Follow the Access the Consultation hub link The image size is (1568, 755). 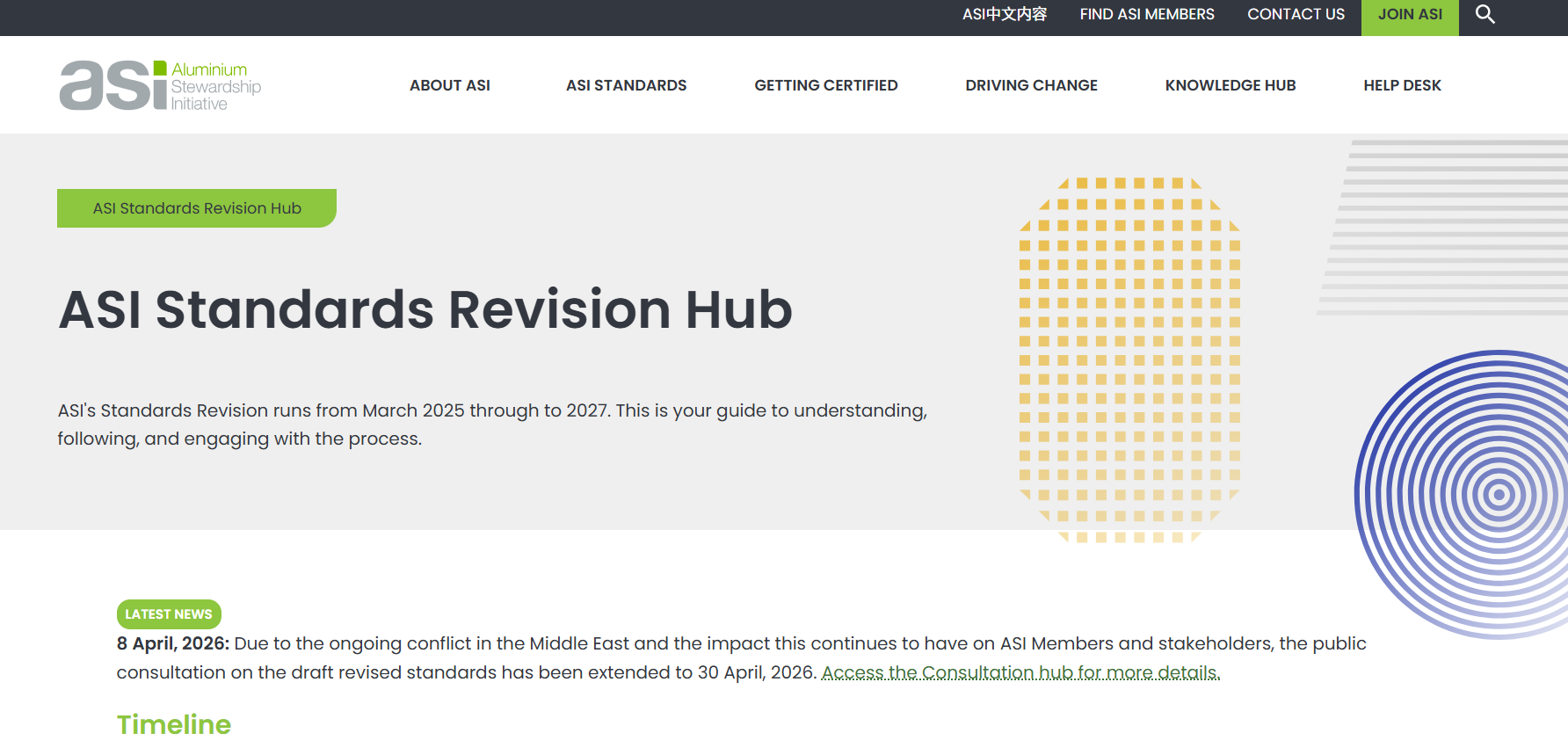[x=1020, y=673]
